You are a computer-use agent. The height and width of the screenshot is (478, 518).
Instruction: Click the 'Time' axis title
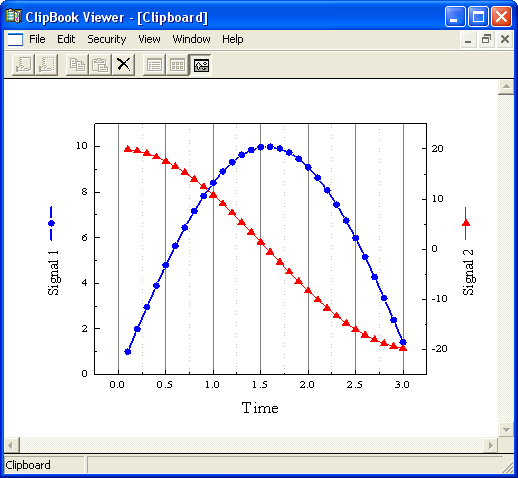pos(260,408)
